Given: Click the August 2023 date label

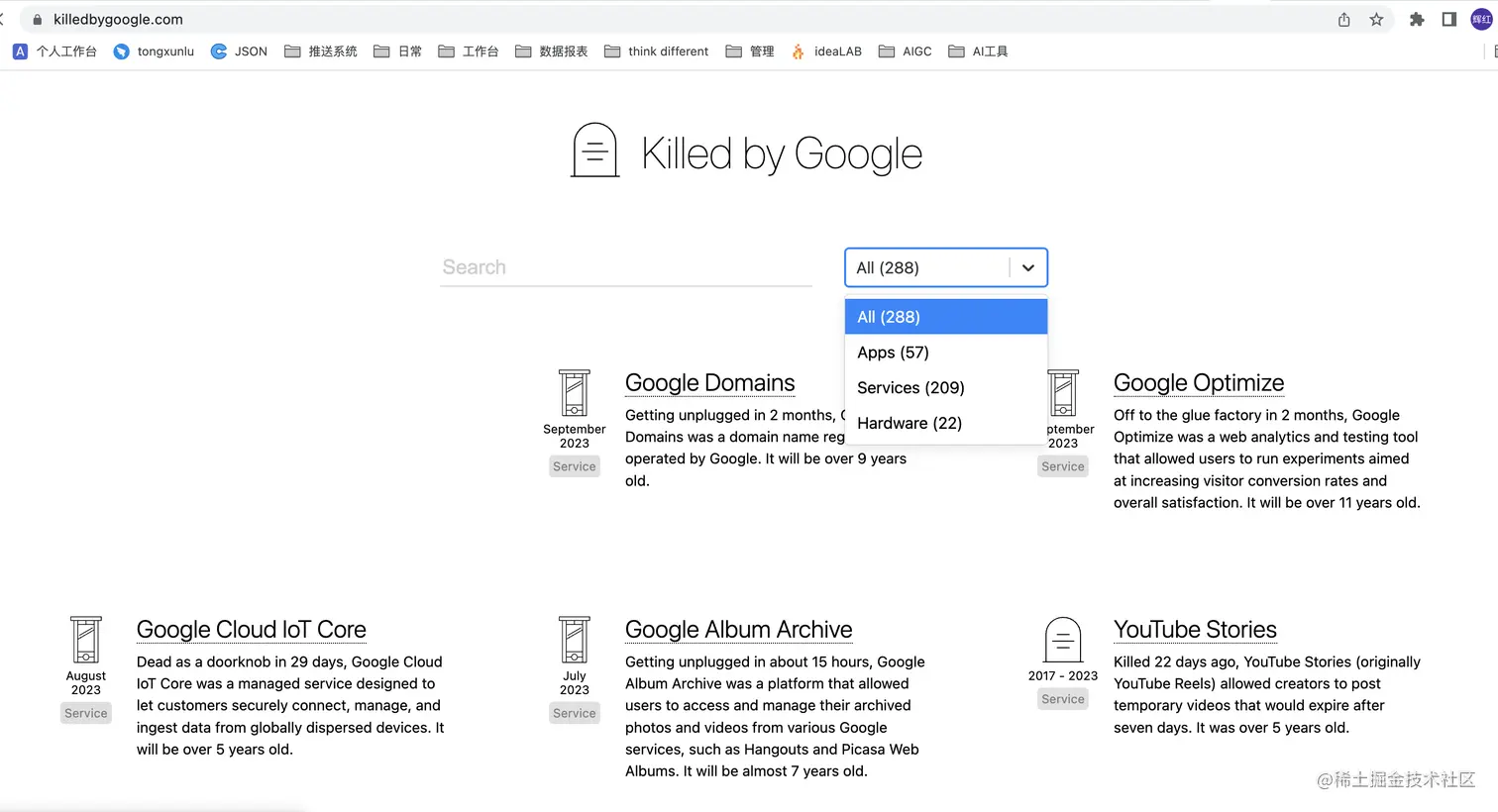Looking at the screenshot, I should (86, 682).
